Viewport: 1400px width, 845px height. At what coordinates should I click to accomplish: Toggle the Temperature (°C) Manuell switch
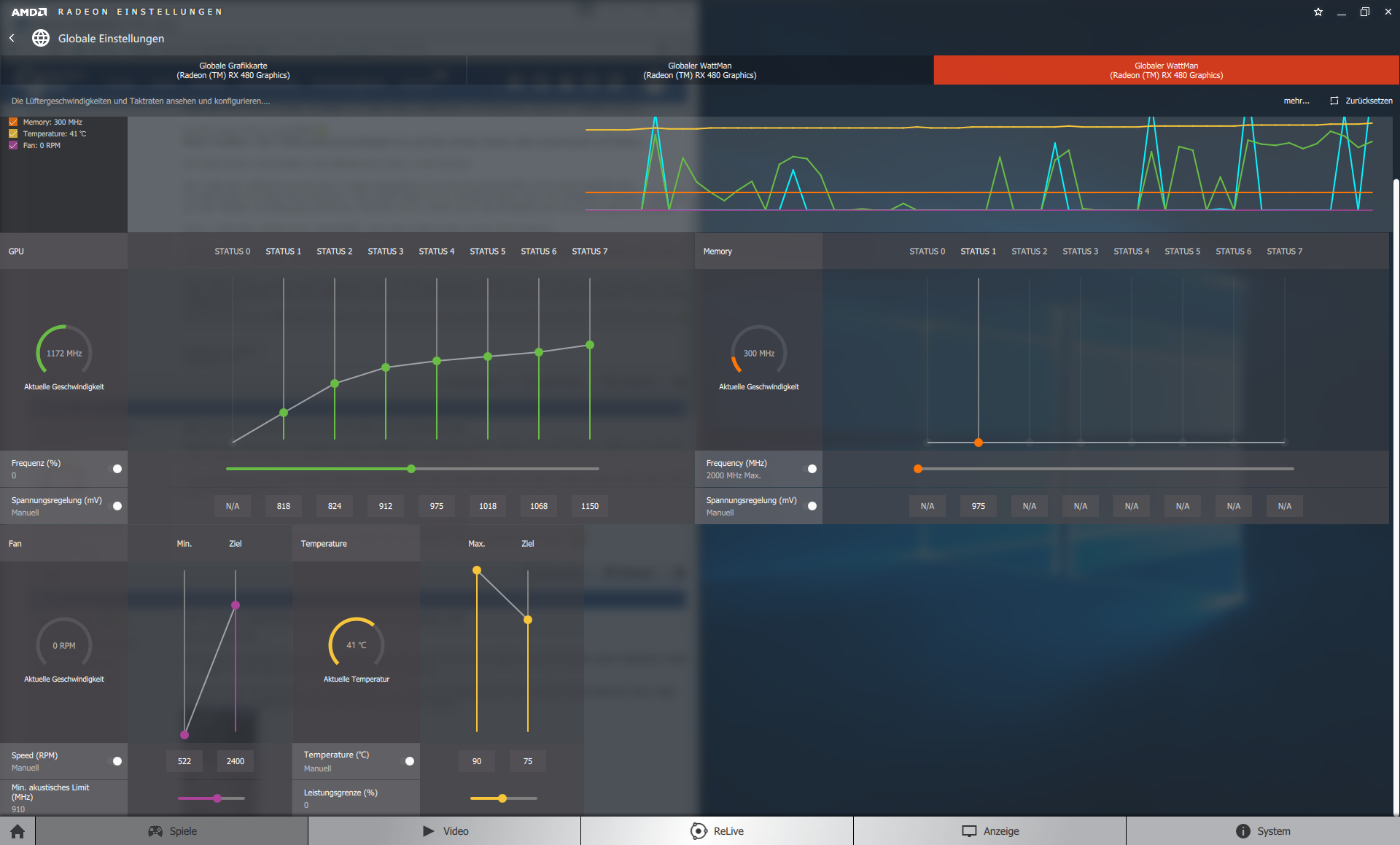coord(409,761)
